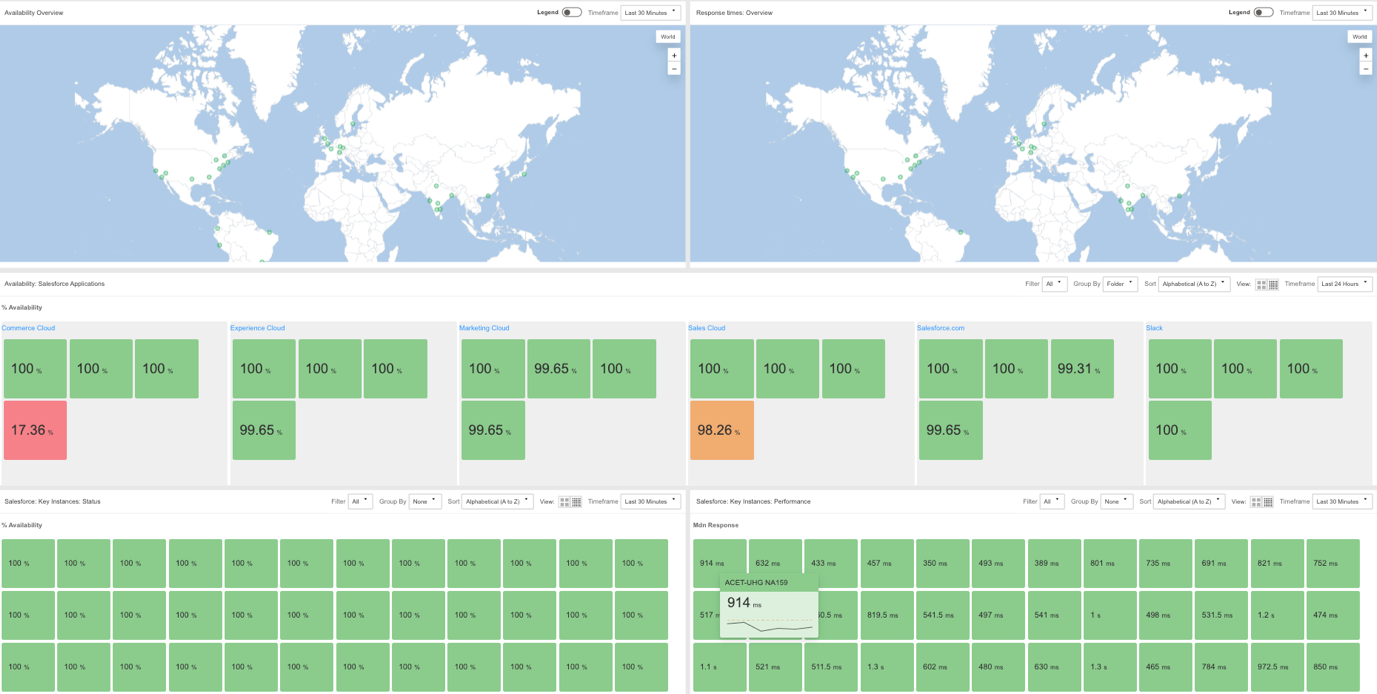Zoom out on Availability Overview map
Screen dimensions: 1377x694
[674, 69]
